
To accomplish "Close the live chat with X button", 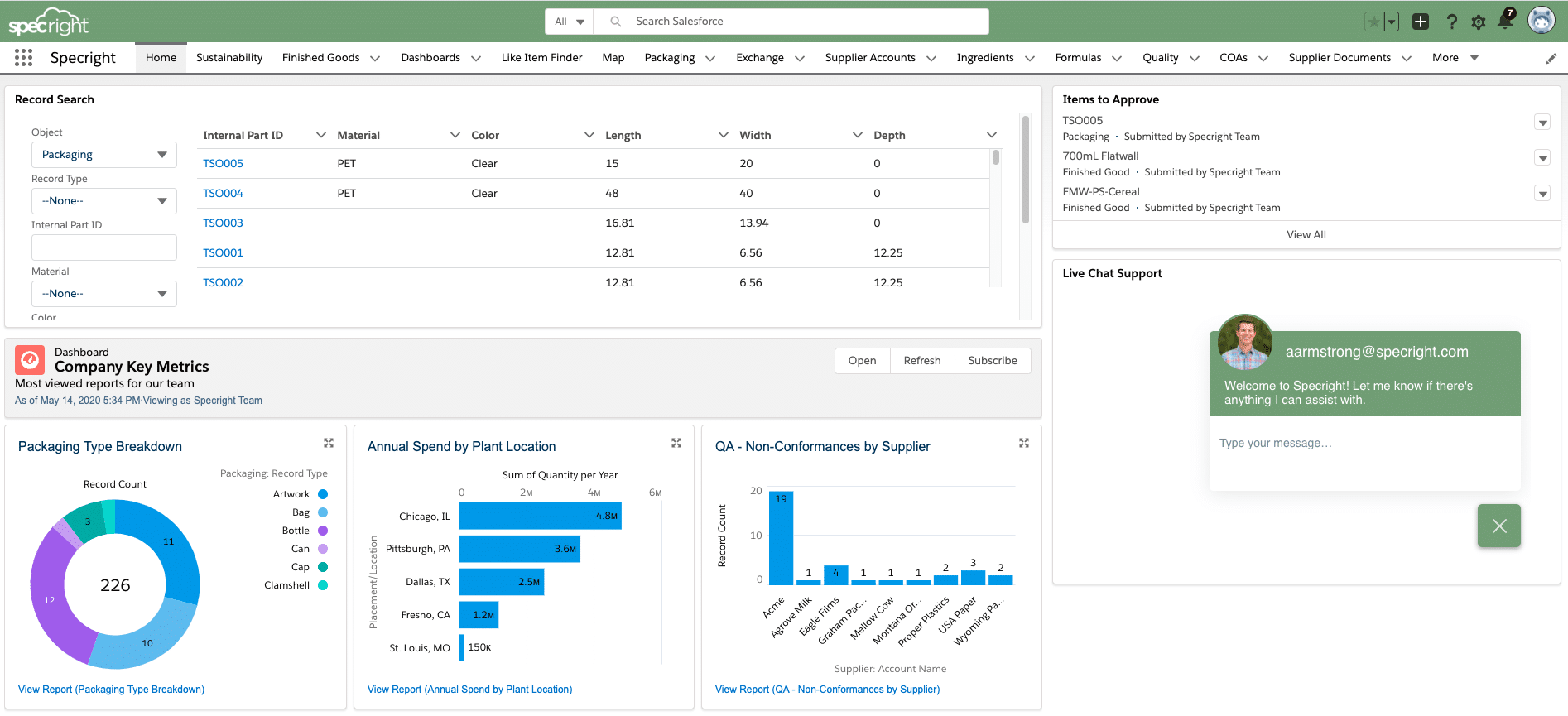I will (1499, 526).
